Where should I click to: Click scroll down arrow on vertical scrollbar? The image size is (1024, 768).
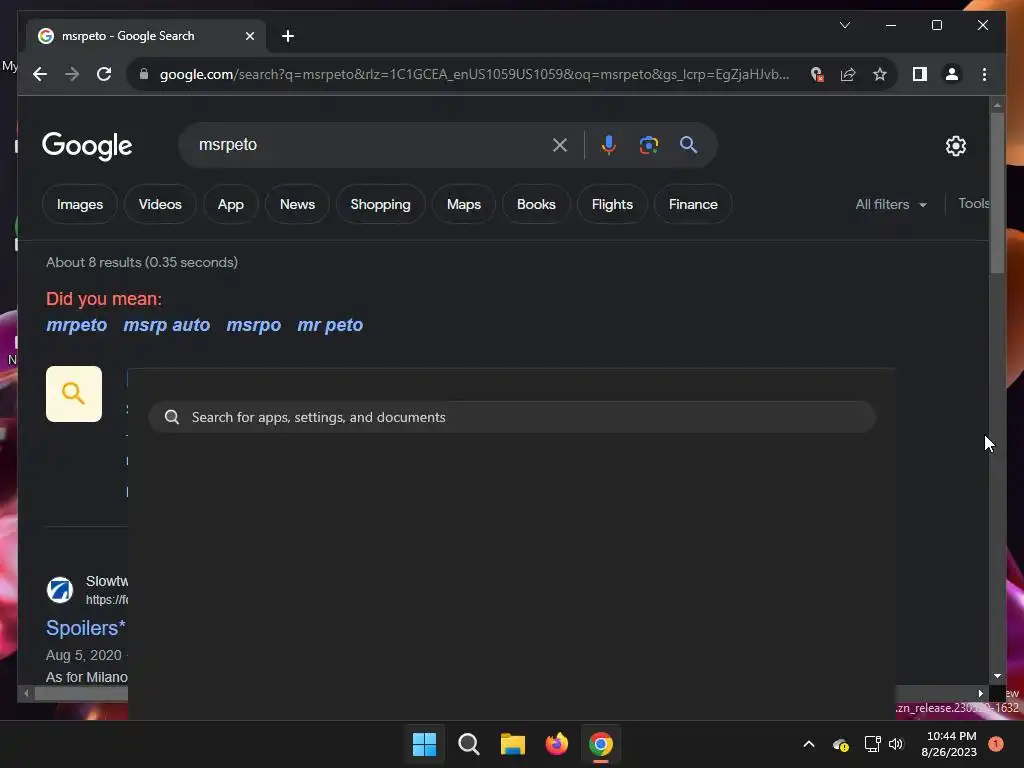coord(997,677)
